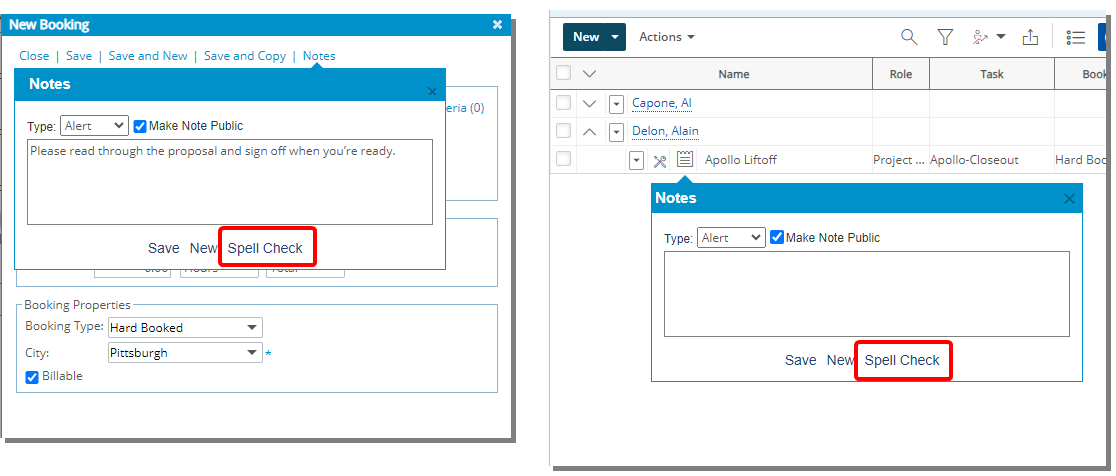
Task: Open the New button dropdown arrow
Action: pos(616,37)
